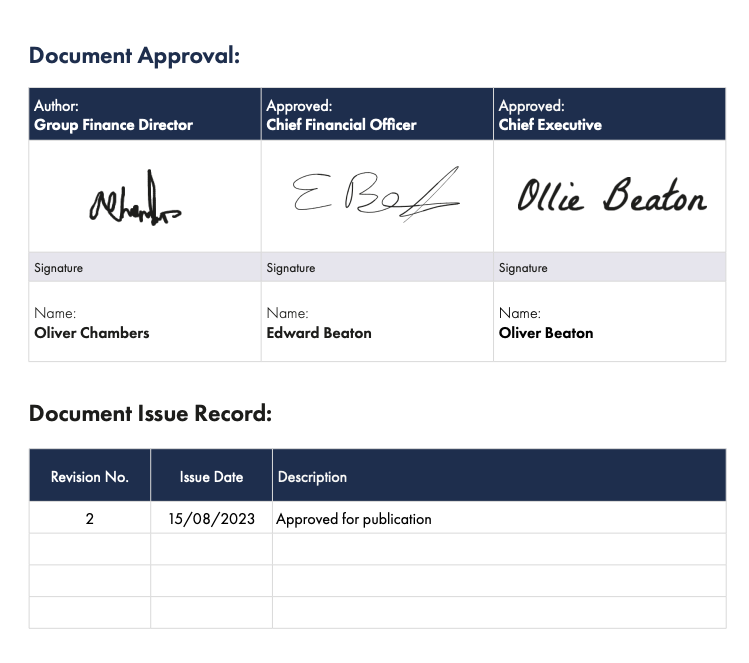Select 'Chief Executive' header text

tap(550, 125)
